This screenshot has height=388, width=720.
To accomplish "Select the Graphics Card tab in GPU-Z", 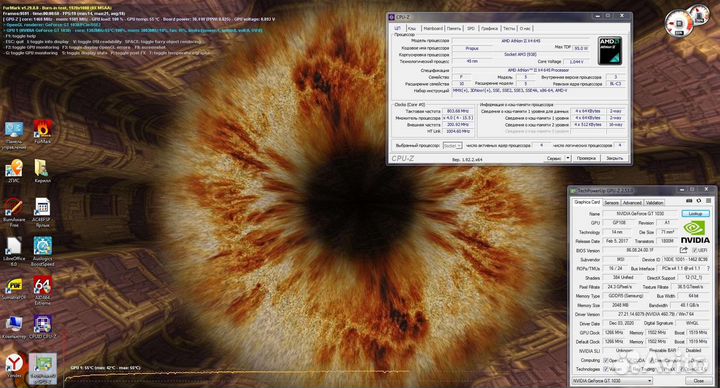I will (x=587, y=202).
